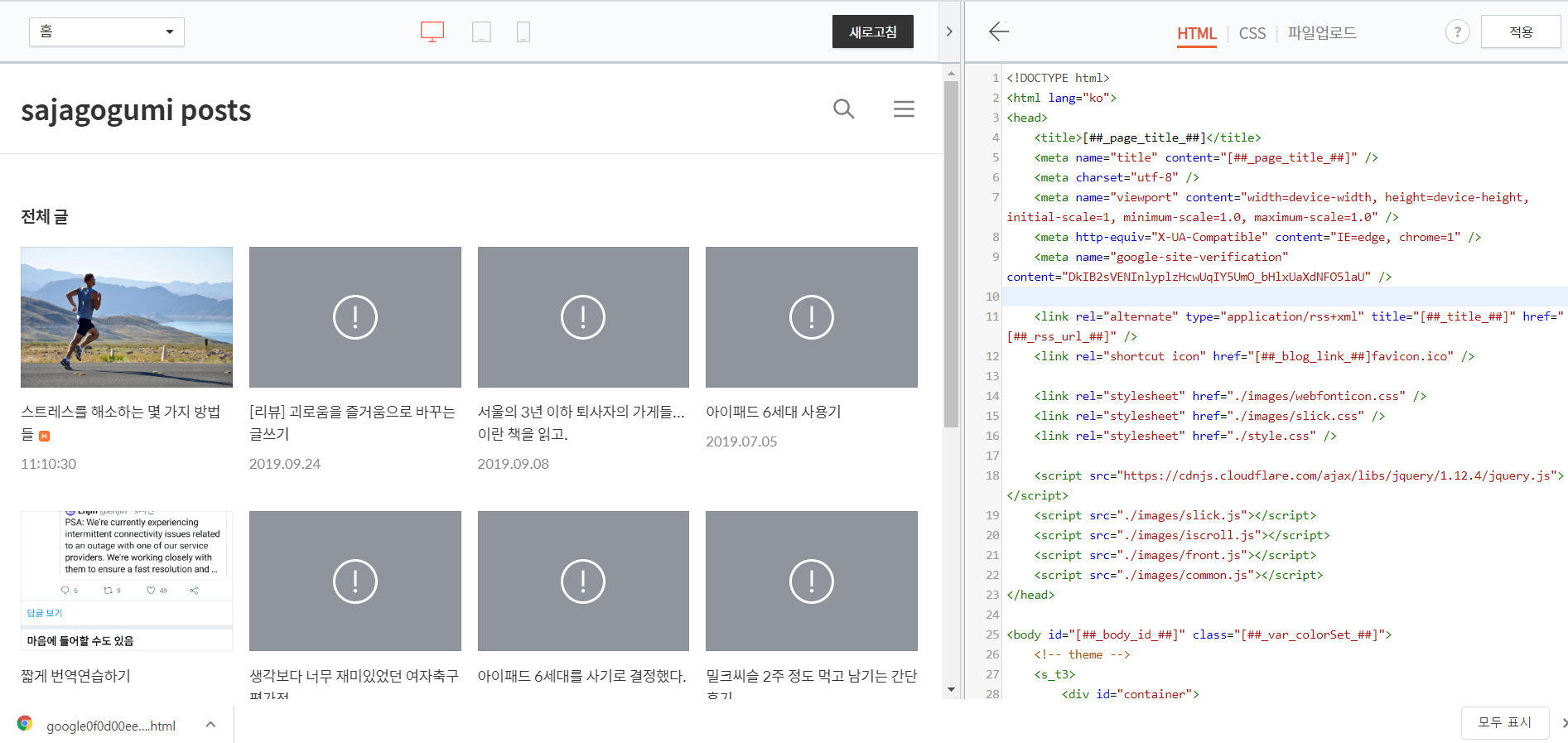Click the <html lang="ko"> code line
The height and width of the screenshot is (743, 1568).
1061,98
